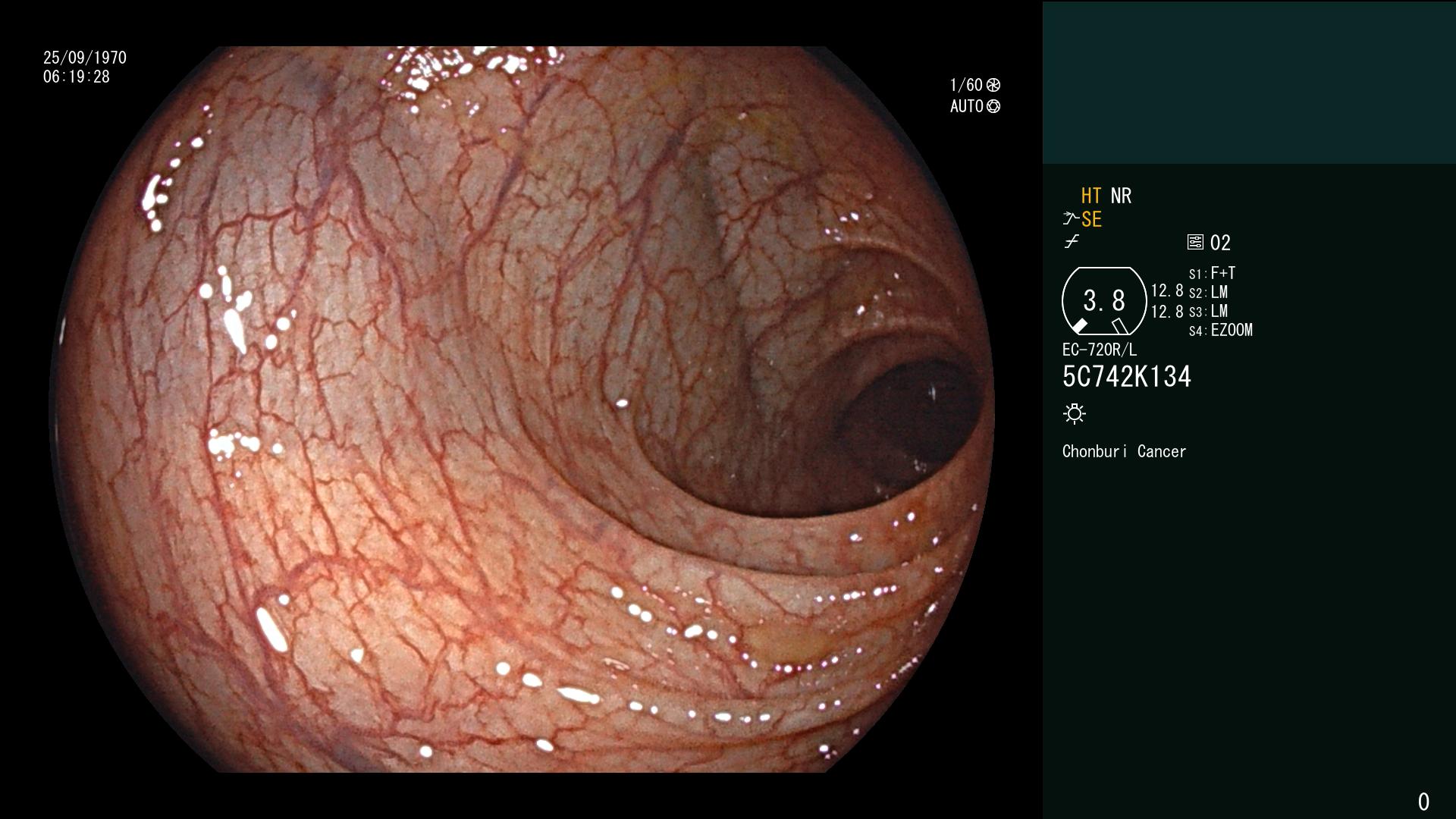Click the orange HT indicator

click(x=1091, y=196)
